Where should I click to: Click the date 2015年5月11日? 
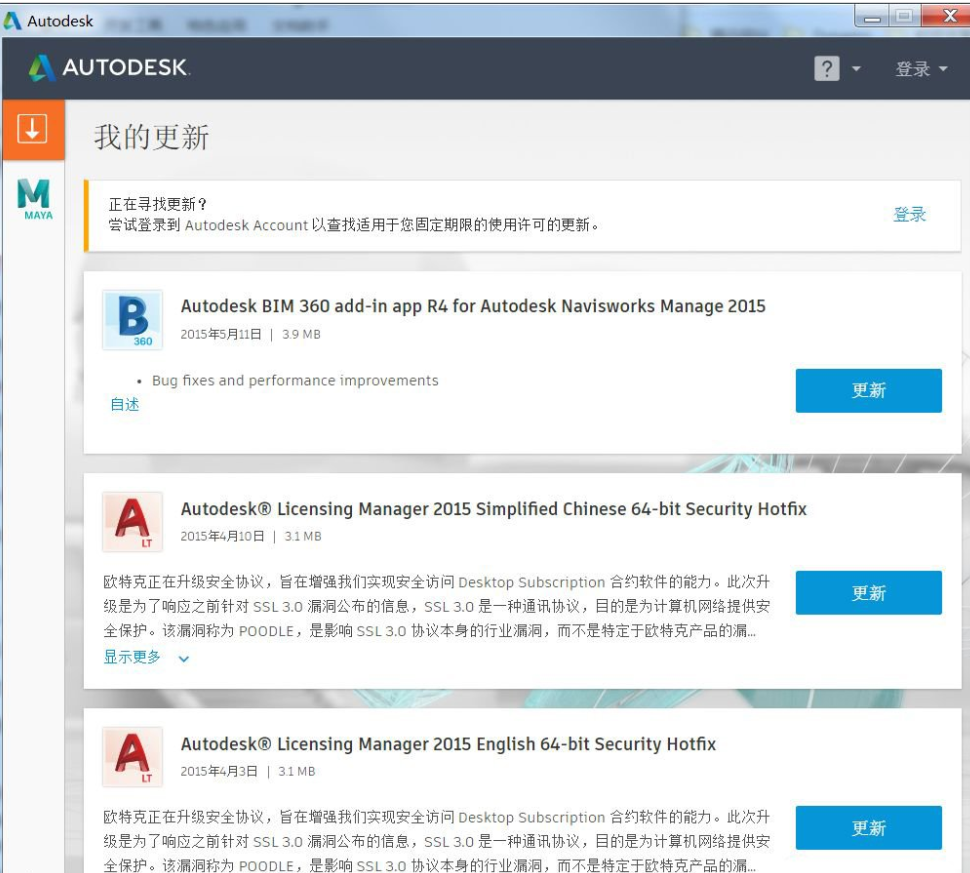pyautogui.click(x=221, y=335)
